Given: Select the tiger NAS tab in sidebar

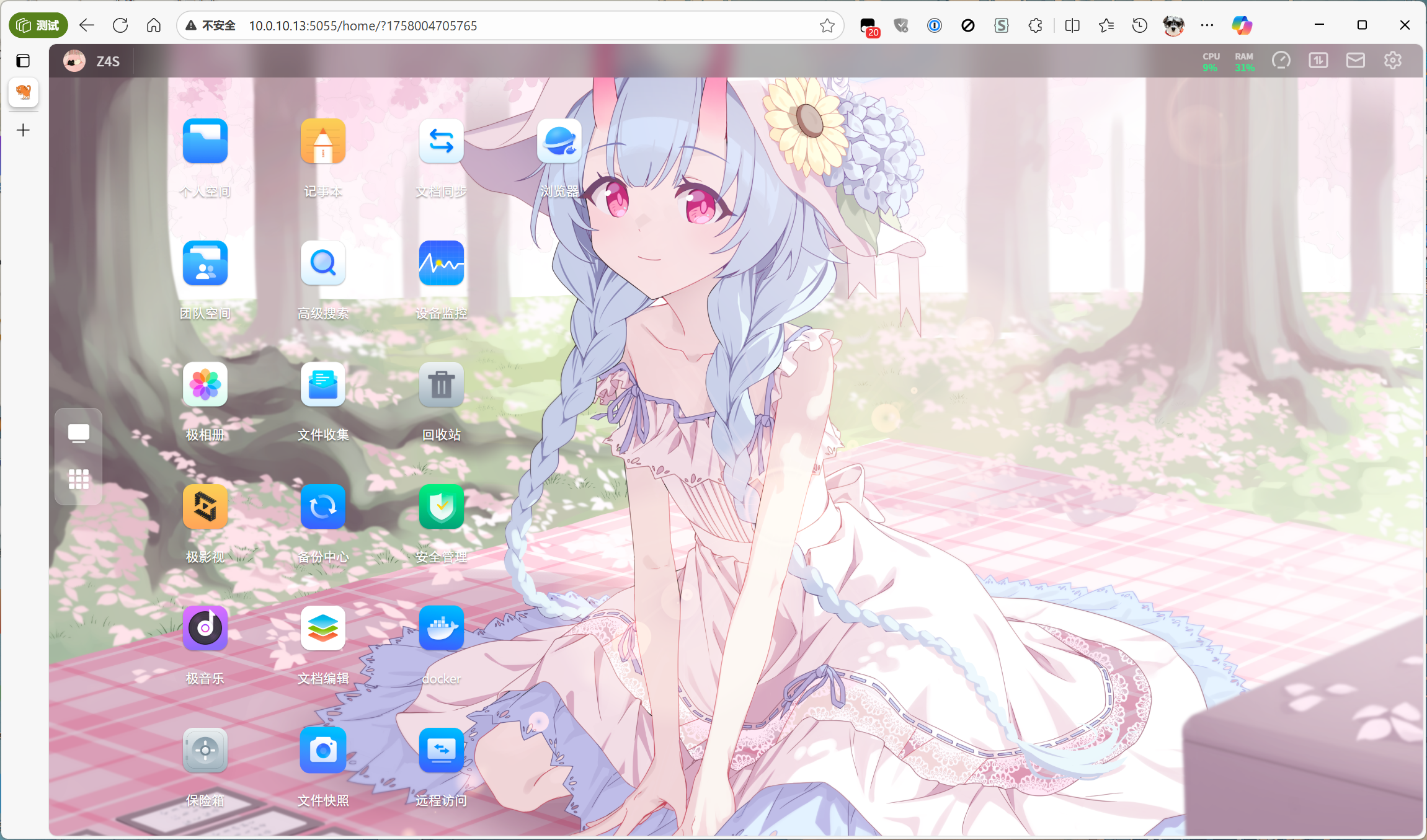Looking at the screenshot, I should click(x=23, y=93).
